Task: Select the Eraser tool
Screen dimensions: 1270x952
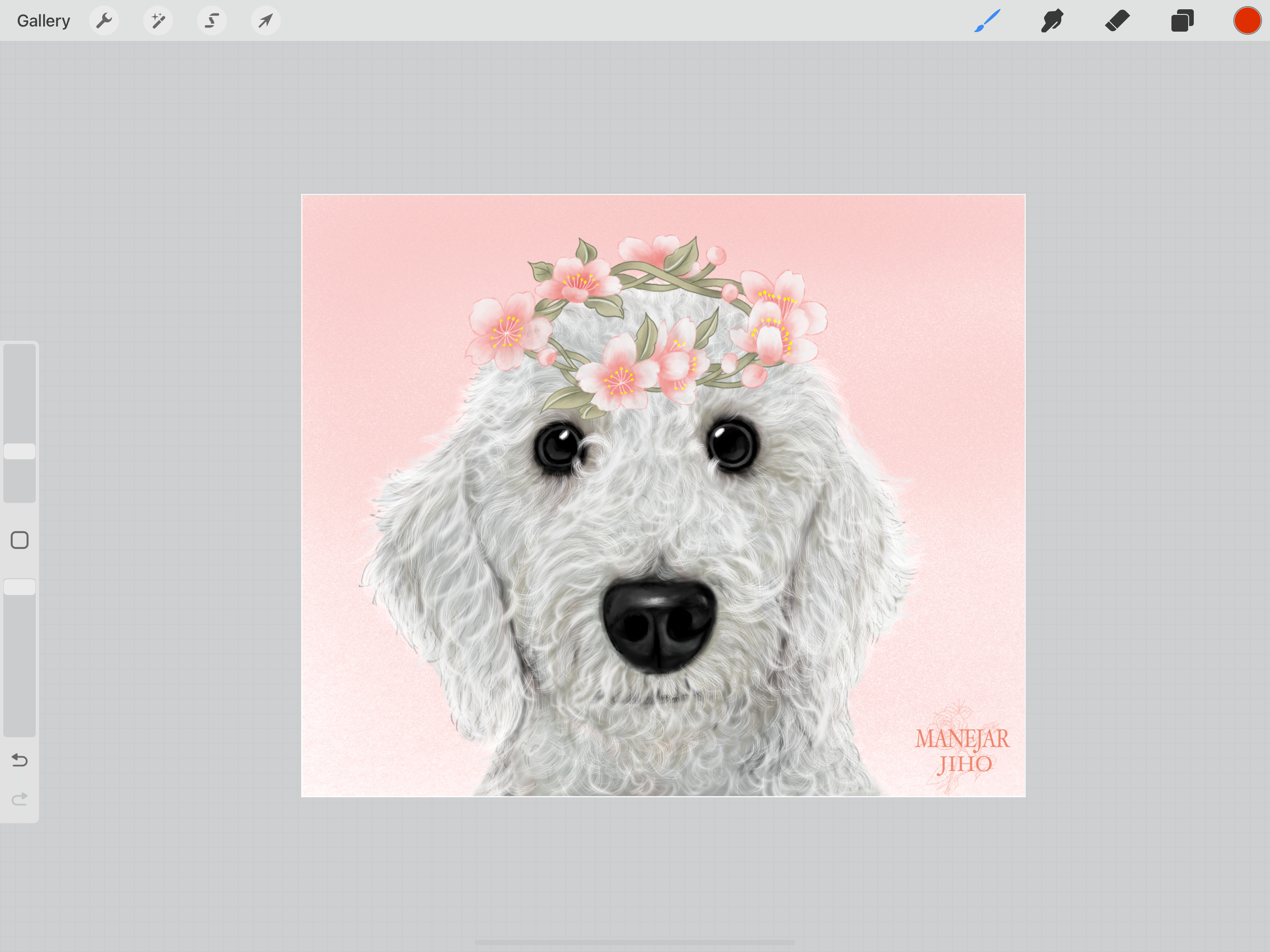Action: pyautogui.click(x=1117, y=20)
